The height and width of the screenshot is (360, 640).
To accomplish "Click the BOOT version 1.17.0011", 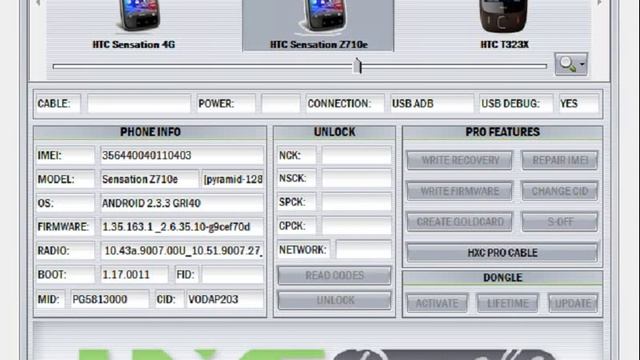I will coord(134,275).
